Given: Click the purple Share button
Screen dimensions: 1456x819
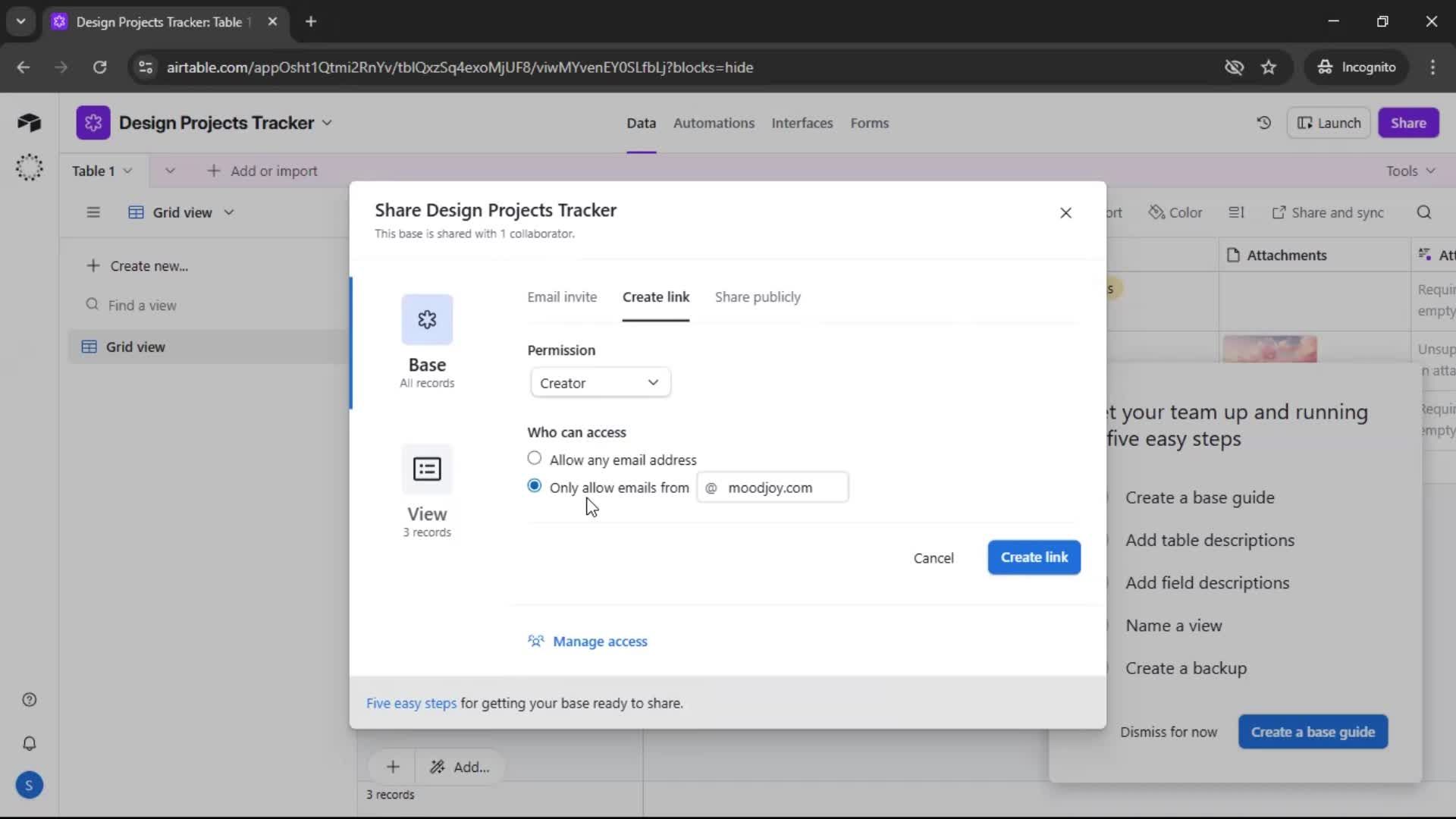Looking at the screenshot, I should click(x=1408, y=123).
